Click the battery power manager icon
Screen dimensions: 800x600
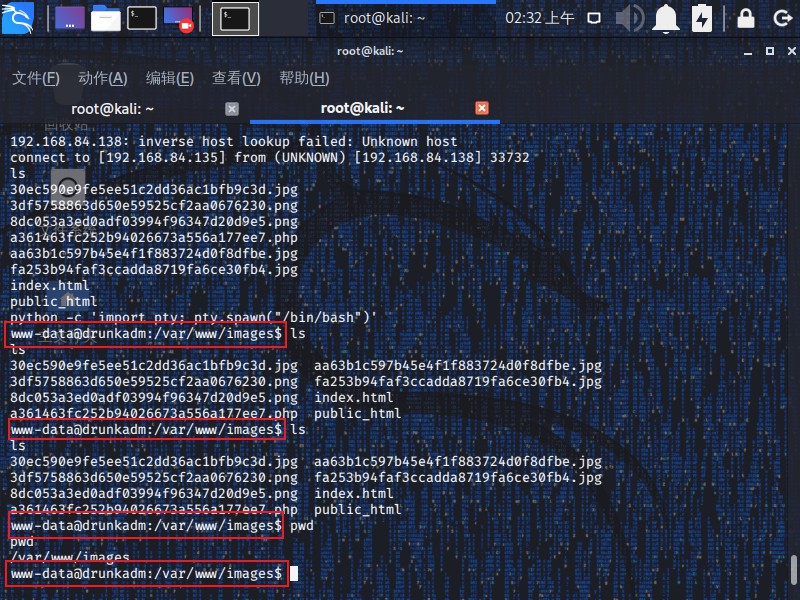click(702, 18)
